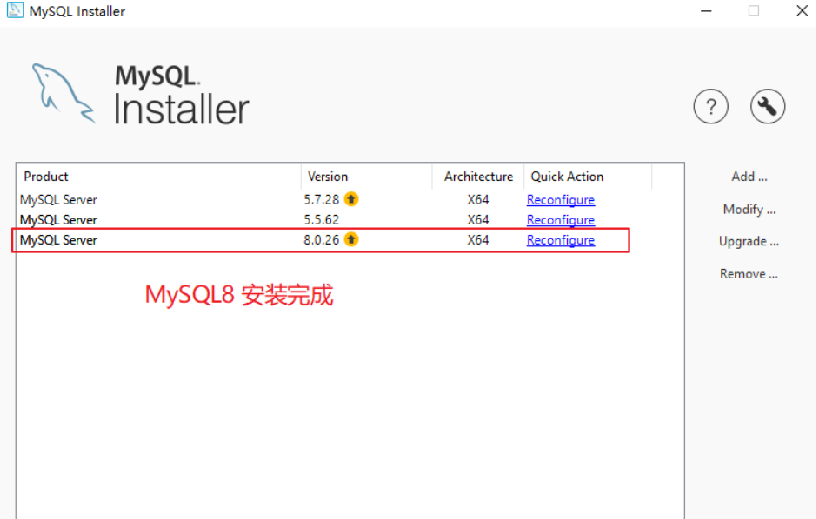Reconfigure MySQL Server 5.7.28

561,200
